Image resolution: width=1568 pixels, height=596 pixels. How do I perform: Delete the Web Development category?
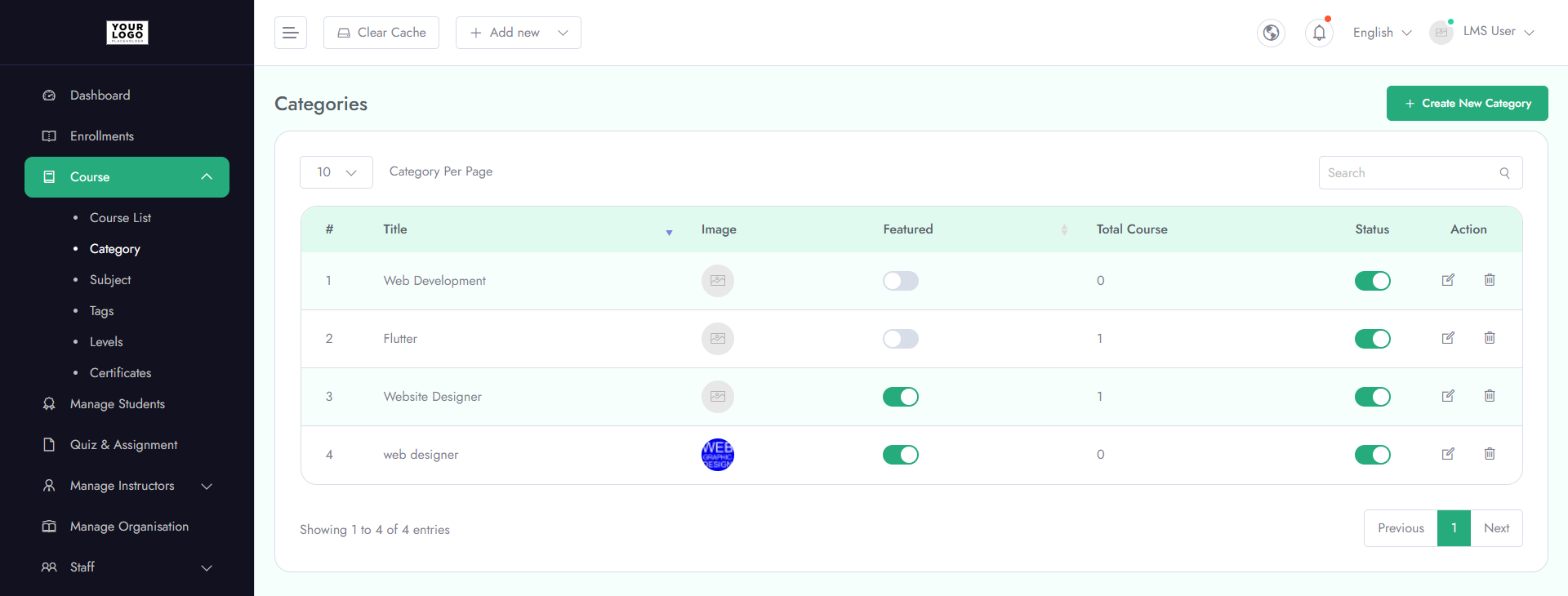(x=1490, y=280)
